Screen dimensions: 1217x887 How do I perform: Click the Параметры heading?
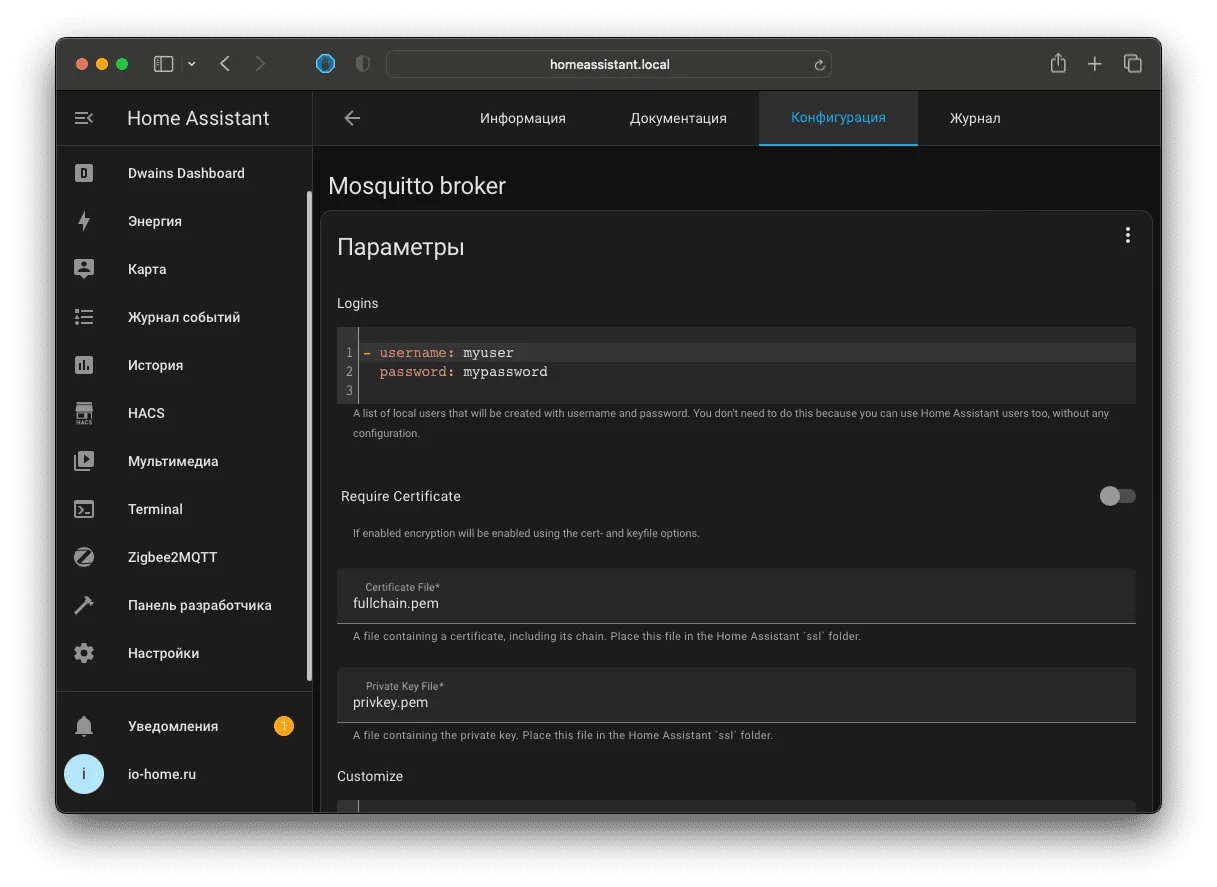(401, 247)
